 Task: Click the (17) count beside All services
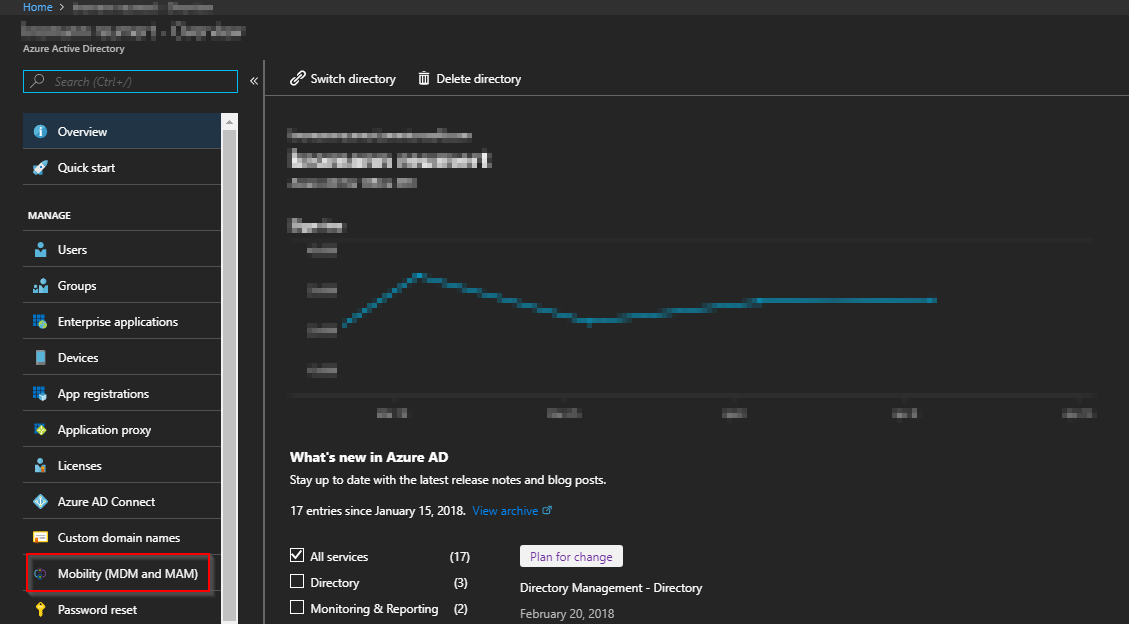click(459, 556)
